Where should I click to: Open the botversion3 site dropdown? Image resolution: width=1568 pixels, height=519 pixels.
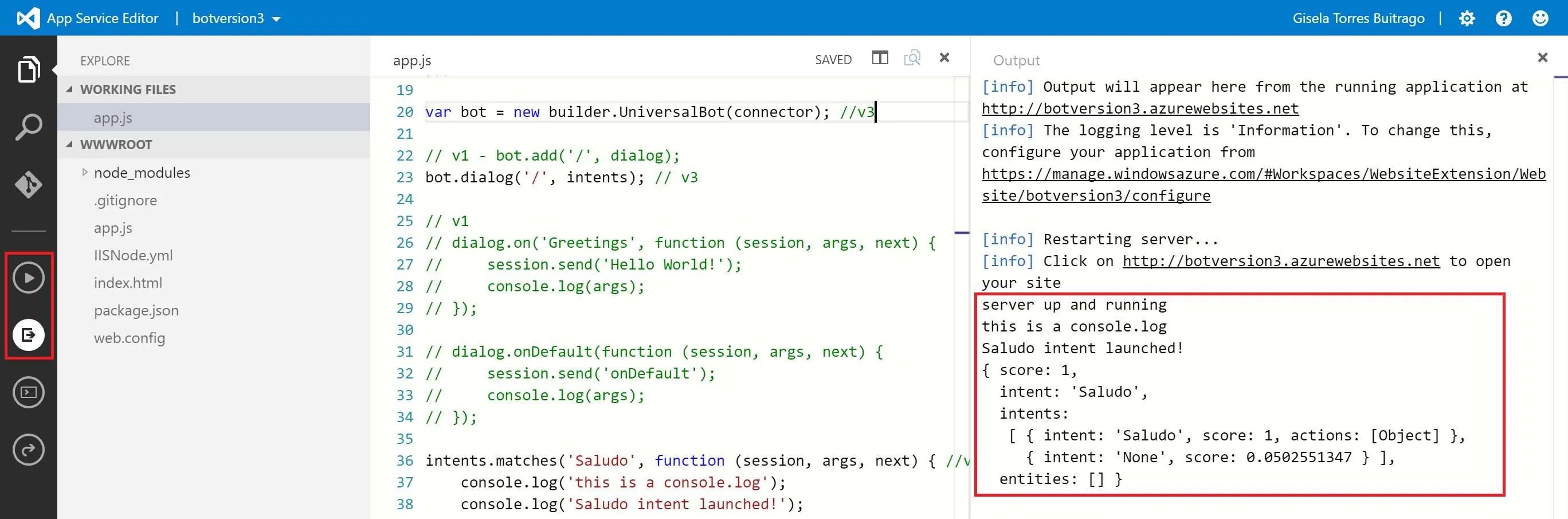point(236,18)
